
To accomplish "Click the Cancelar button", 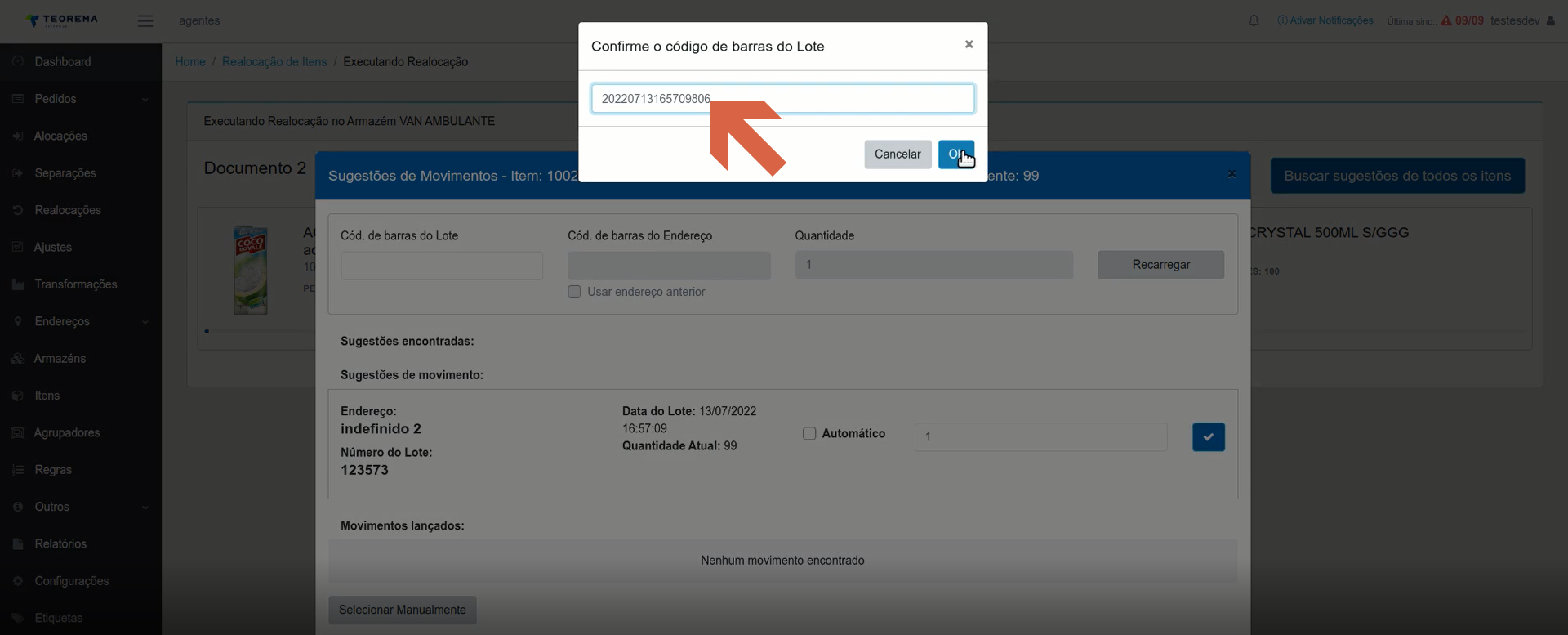I will click(898, 154).
